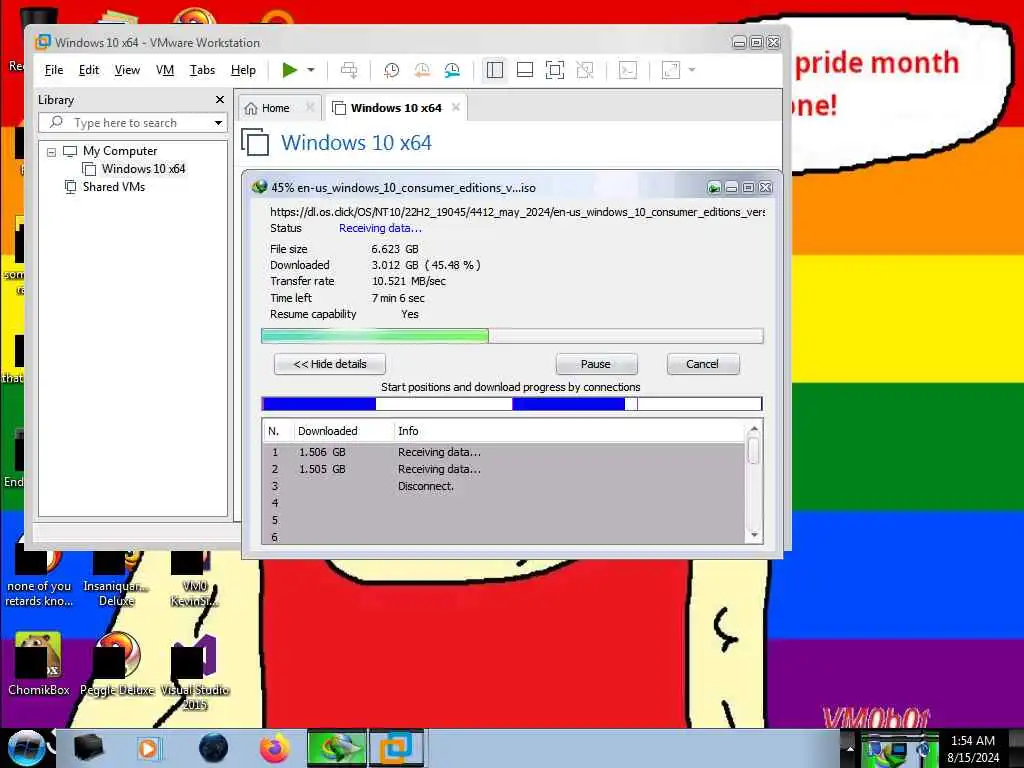This screenshot has height=768, width=1024.
Task: Open the File menu
Action: click(x=54, y=70)
